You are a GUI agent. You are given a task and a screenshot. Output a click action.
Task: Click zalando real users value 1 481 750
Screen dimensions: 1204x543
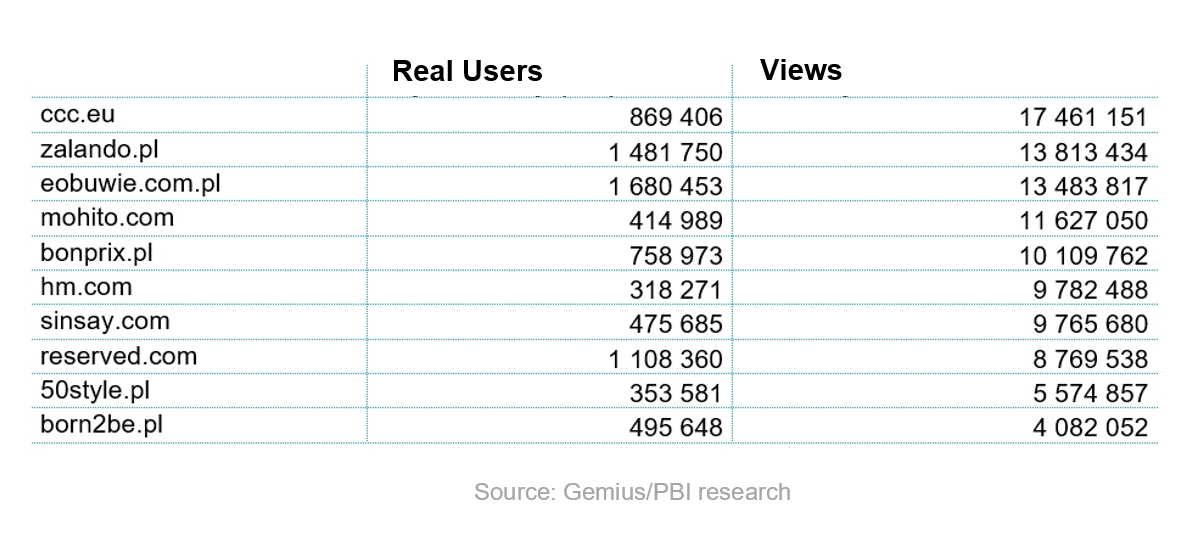point(664,152)
